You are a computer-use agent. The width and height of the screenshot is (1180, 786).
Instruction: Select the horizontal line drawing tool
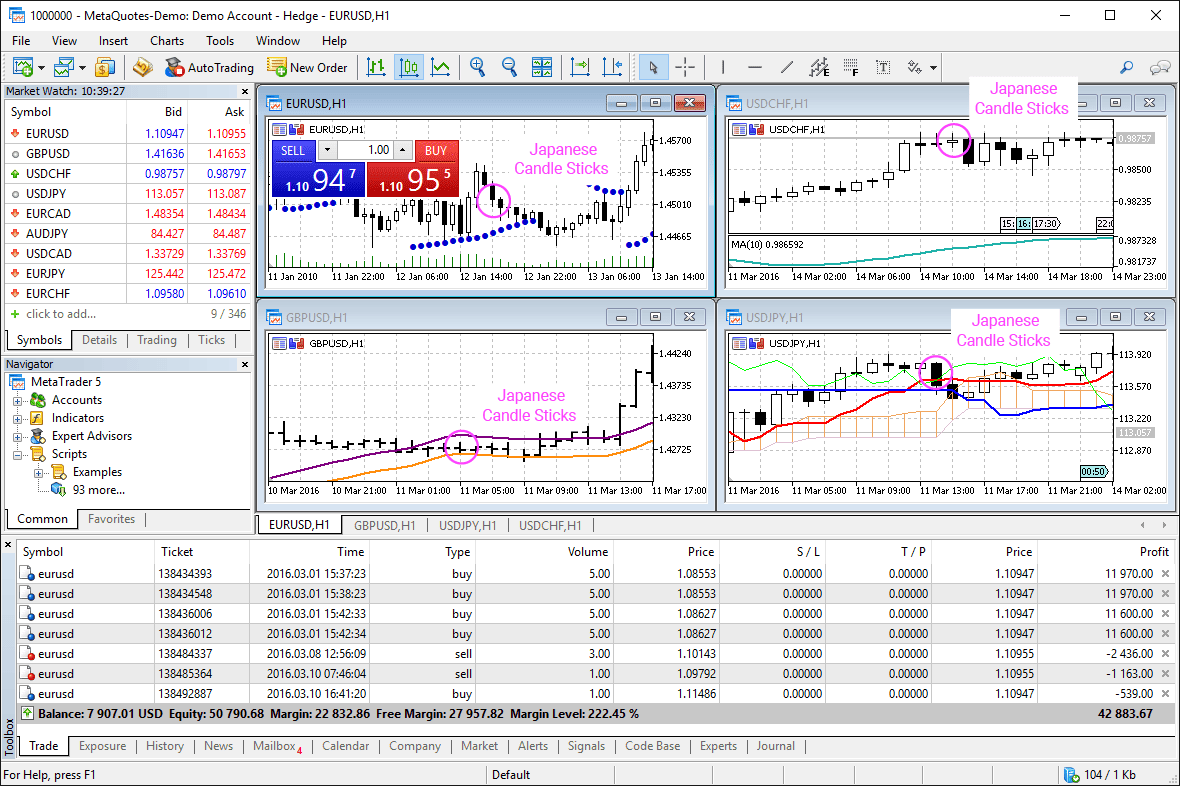pyautogui.click(x=755, y=68)
